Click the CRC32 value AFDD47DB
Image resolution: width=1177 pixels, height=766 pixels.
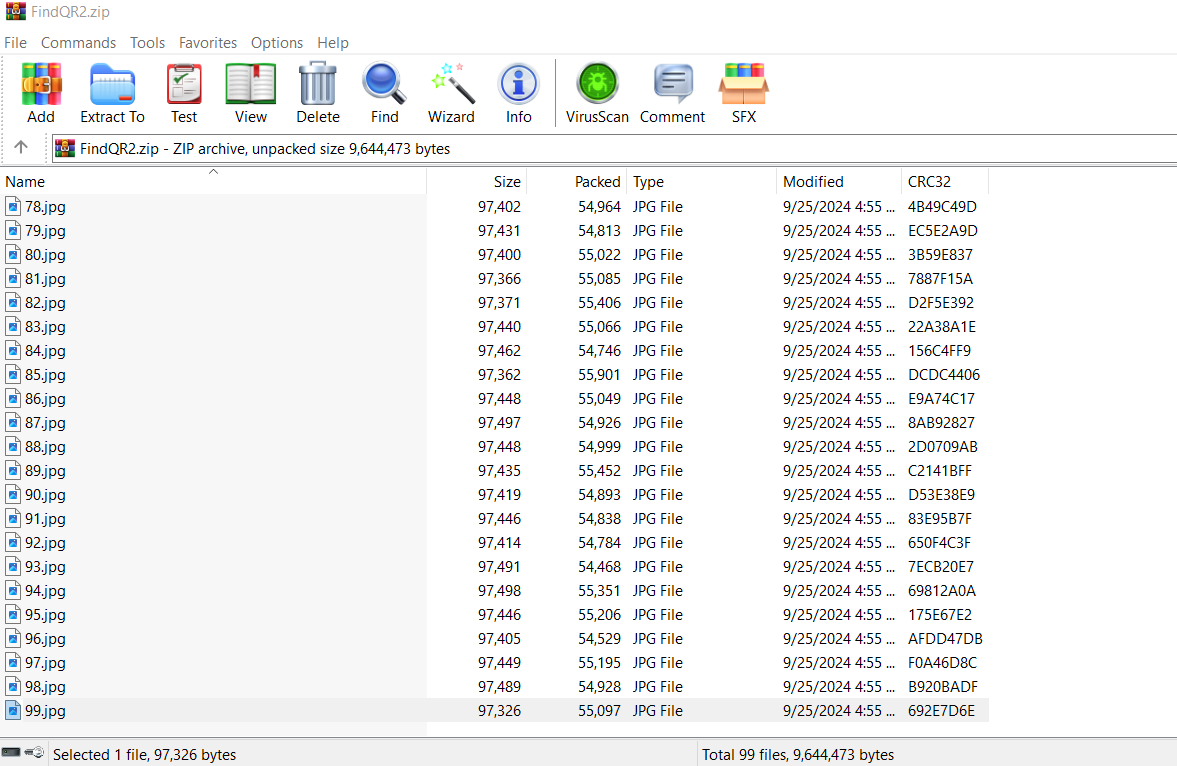click(945, 639)
